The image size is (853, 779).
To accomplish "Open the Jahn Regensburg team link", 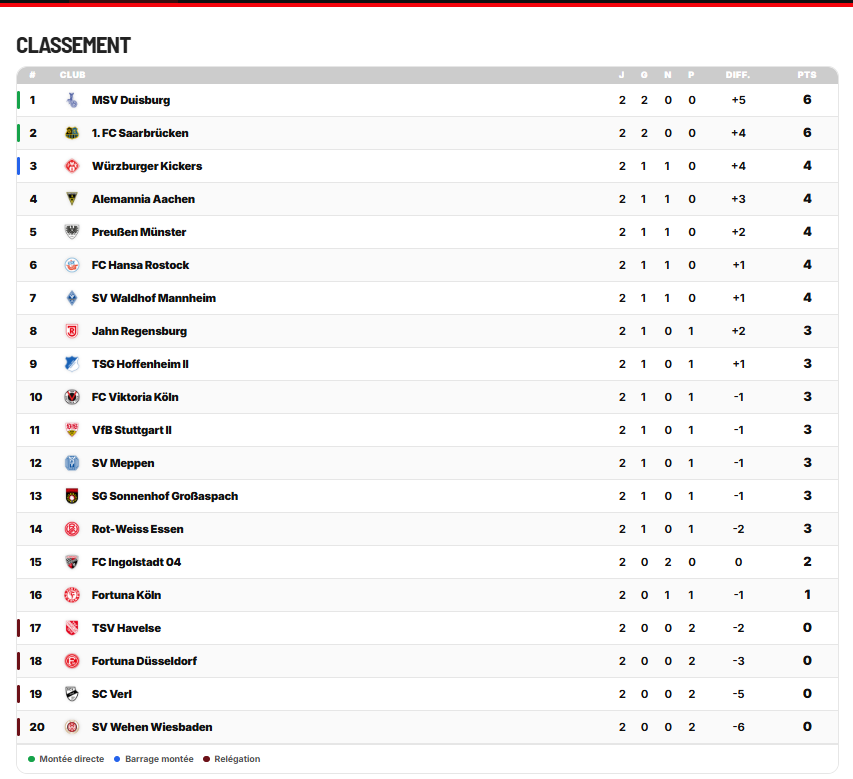I will 139,331.
